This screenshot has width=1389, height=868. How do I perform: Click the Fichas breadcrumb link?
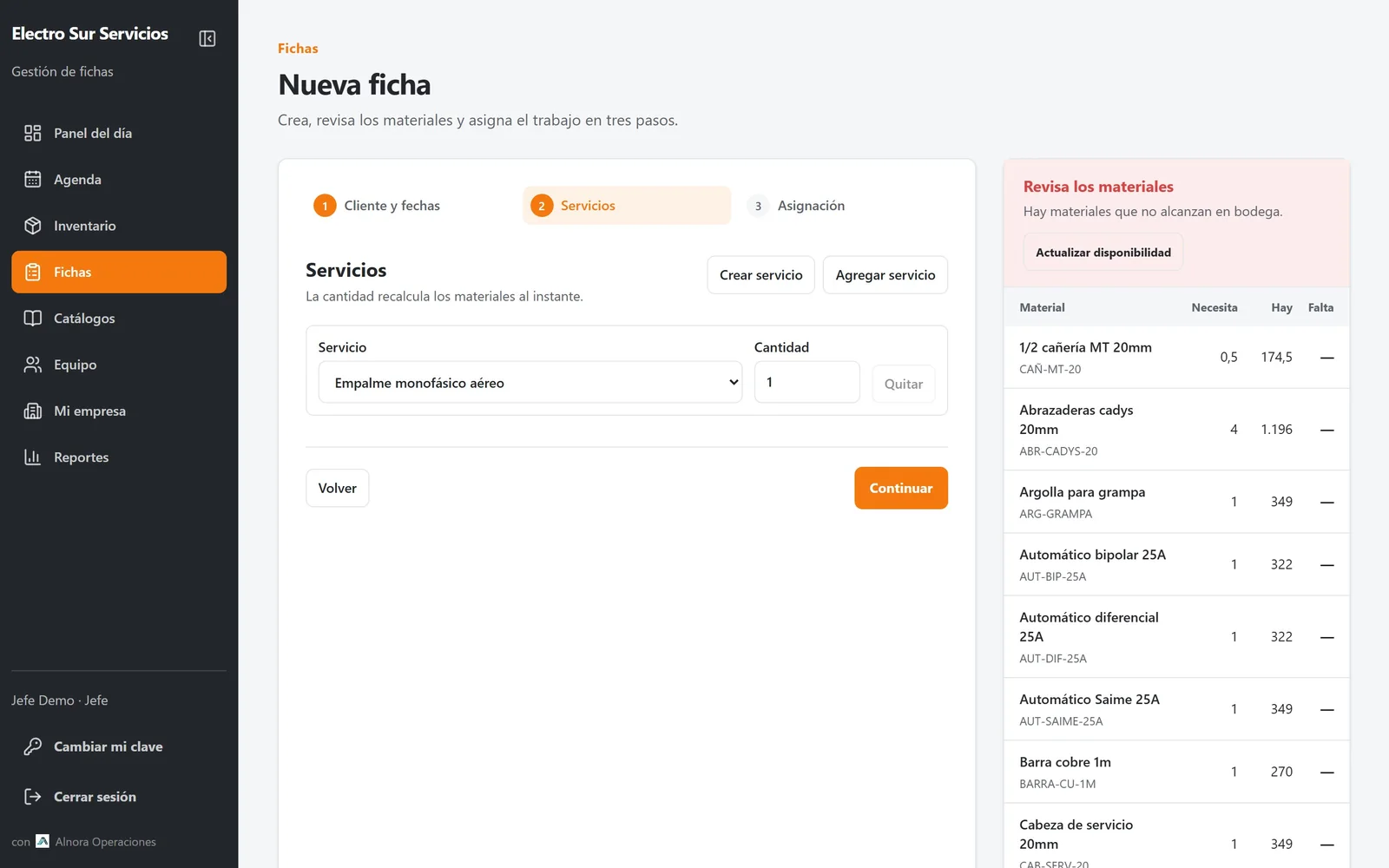tap(298, 49)
